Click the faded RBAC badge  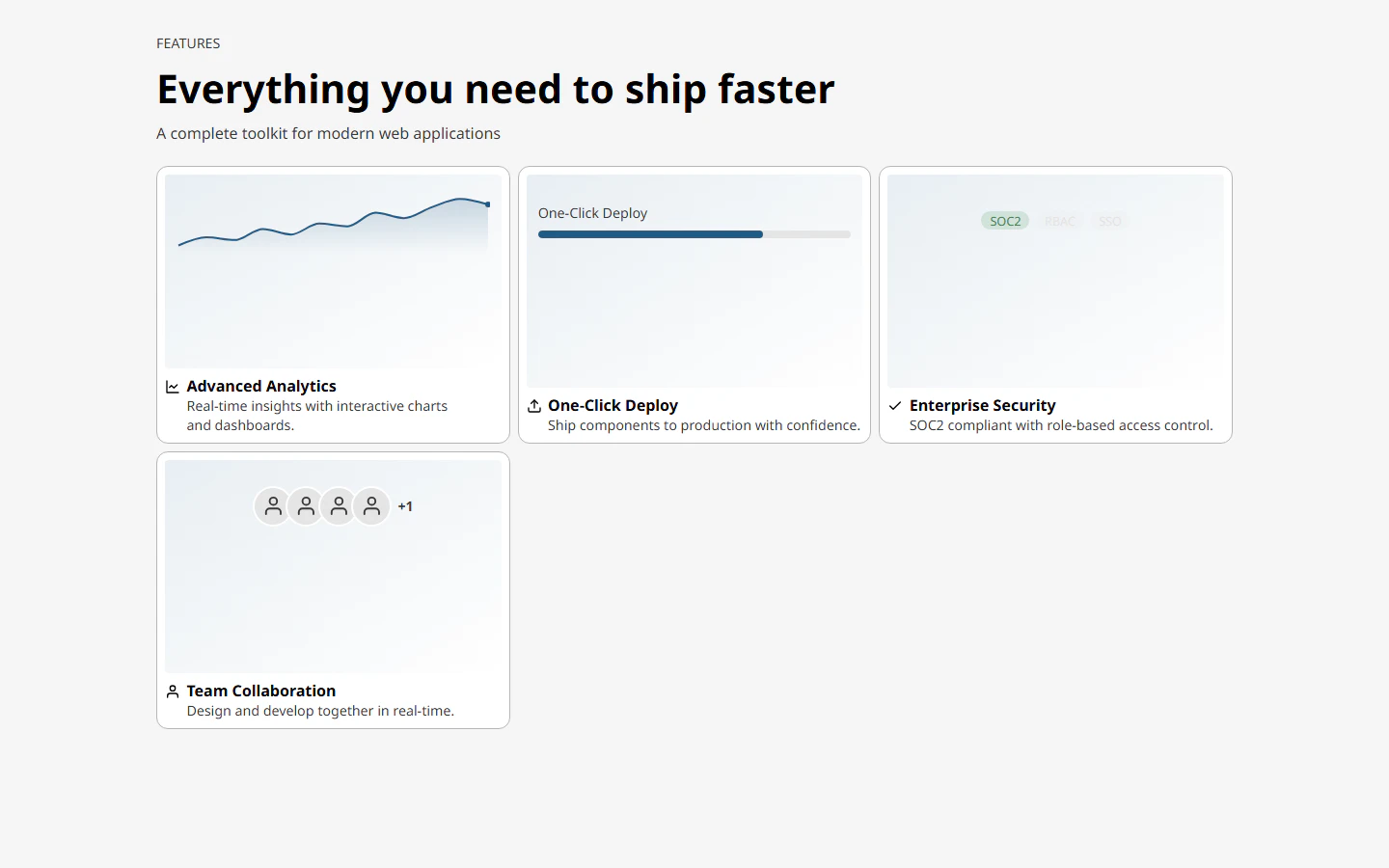click(x=1060, y=221)
